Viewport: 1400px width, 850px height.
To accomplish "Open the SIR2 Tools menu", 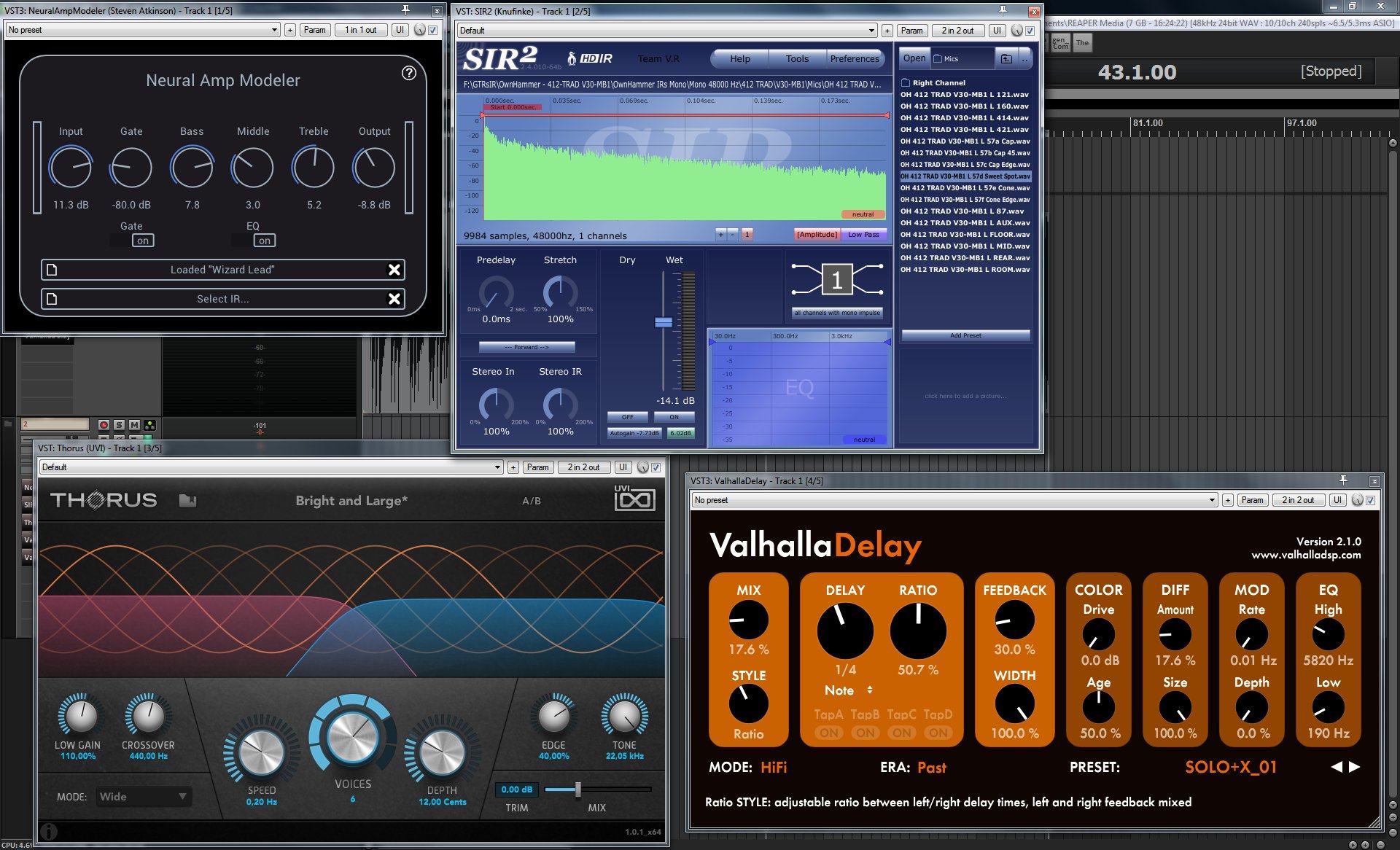I will pyautogui.click(x=796, y=59).
